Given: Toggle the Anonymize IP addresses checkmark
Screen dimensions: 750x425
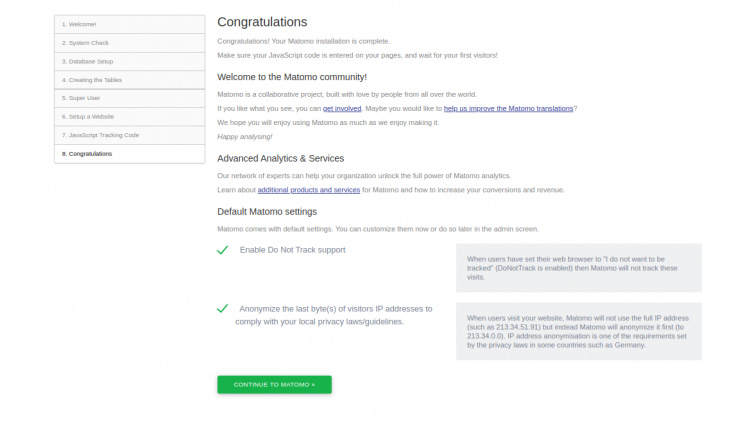Looking at the screenshot, I should pyautogui.click(x=223, y=309).
